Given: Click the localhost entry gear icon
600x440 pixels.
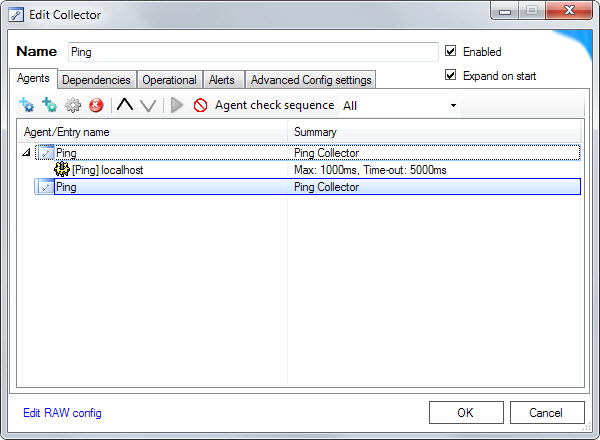Looking at the screenshot, I should pyautogui.click(x=62, y=169).
